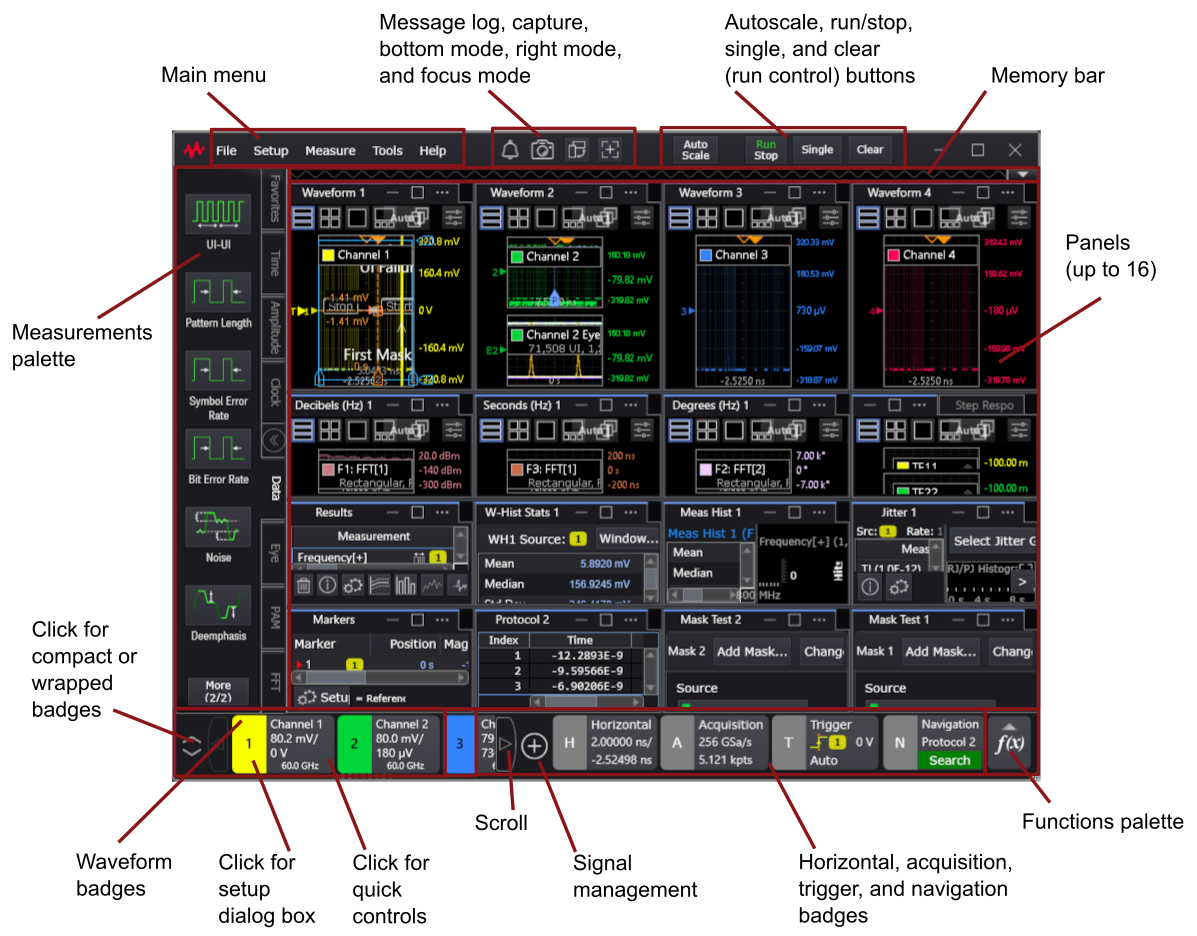Select the Noise measurement icon
This screenshot has width=1197, height=936.
[218, 527]
